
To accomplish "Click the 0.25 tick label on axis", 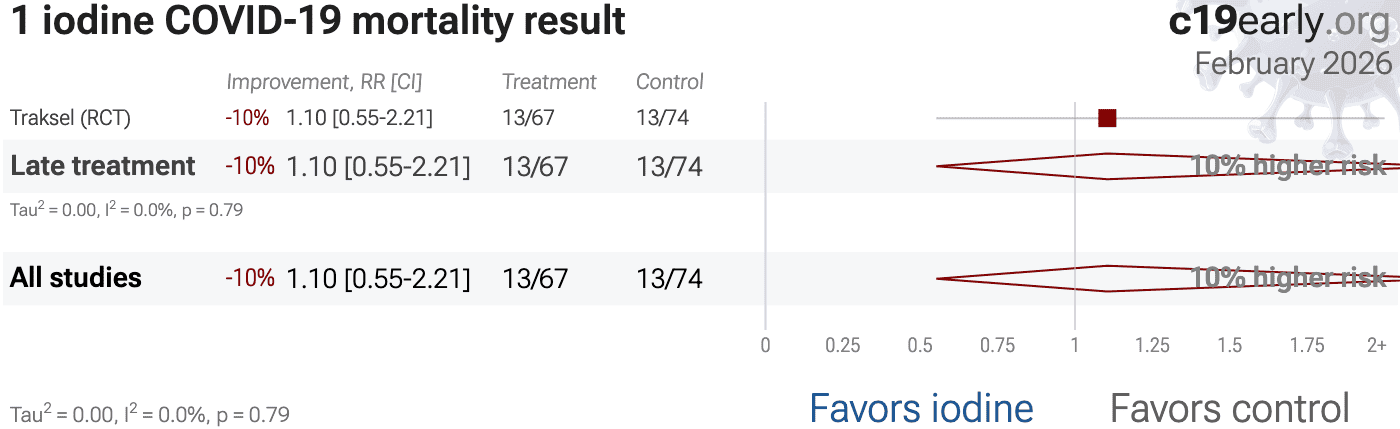I will point(842,346).
